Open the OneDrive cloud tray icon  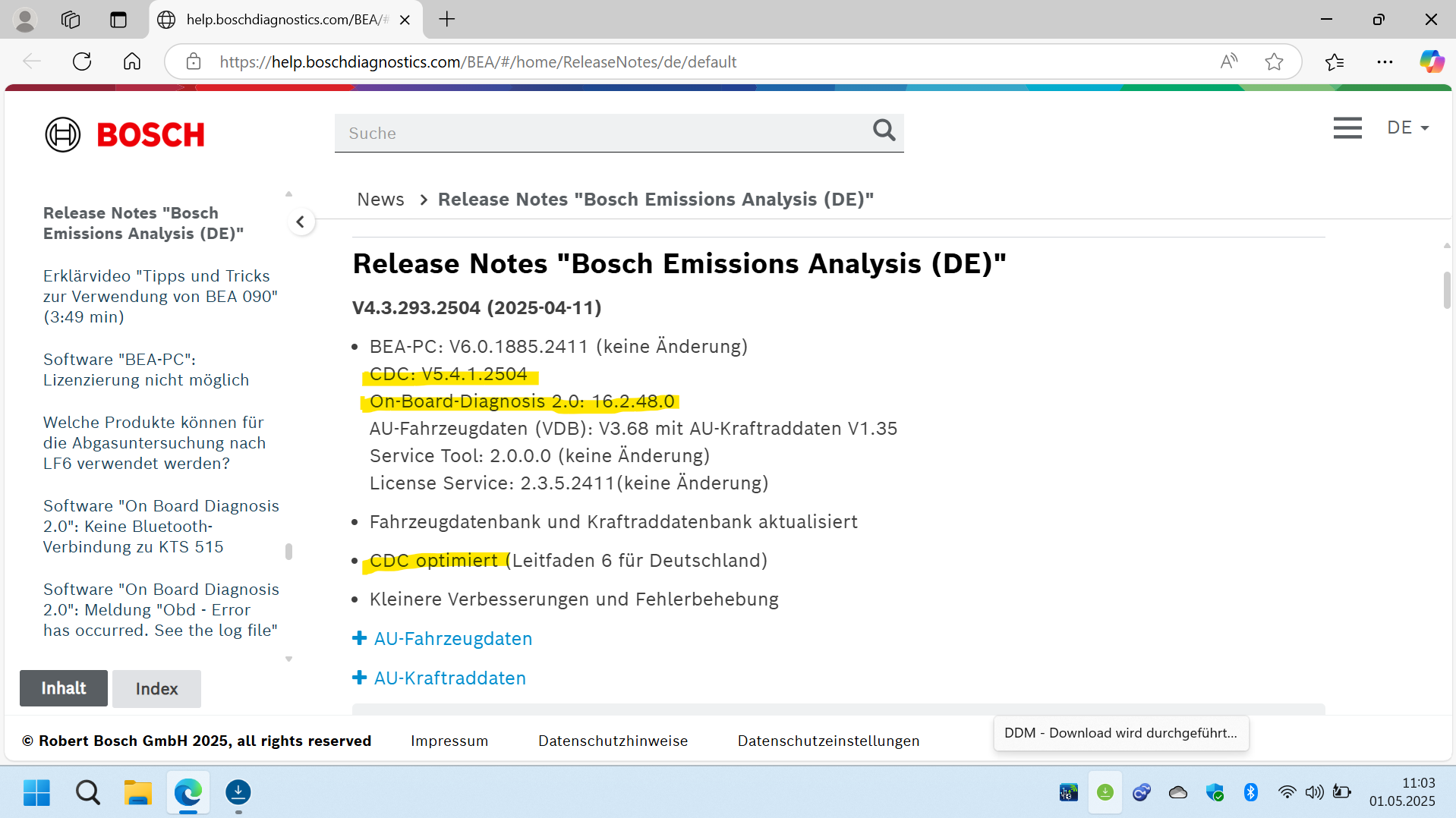pos(1178,792)
